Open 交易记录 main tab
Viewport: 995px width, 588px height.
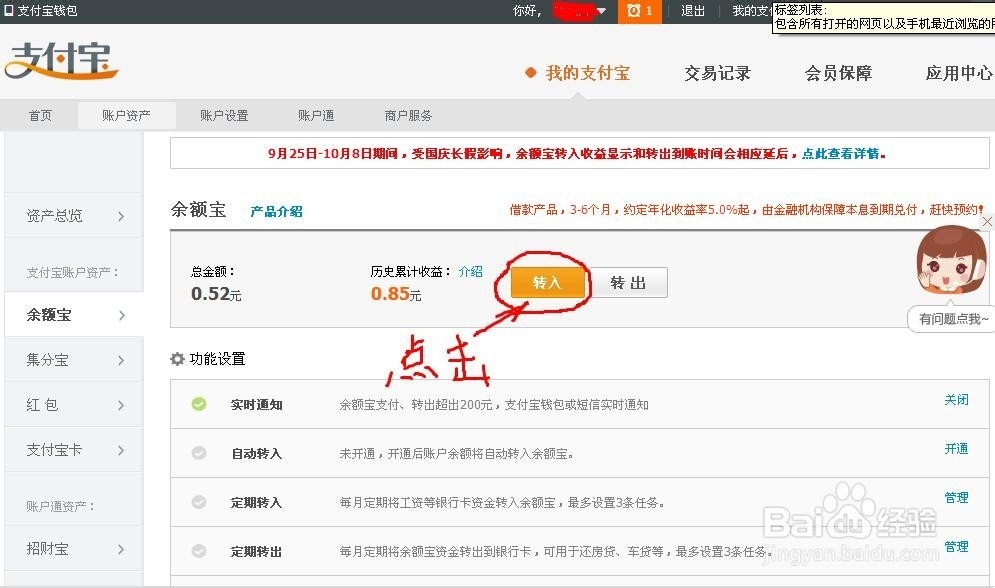[717, 73]
